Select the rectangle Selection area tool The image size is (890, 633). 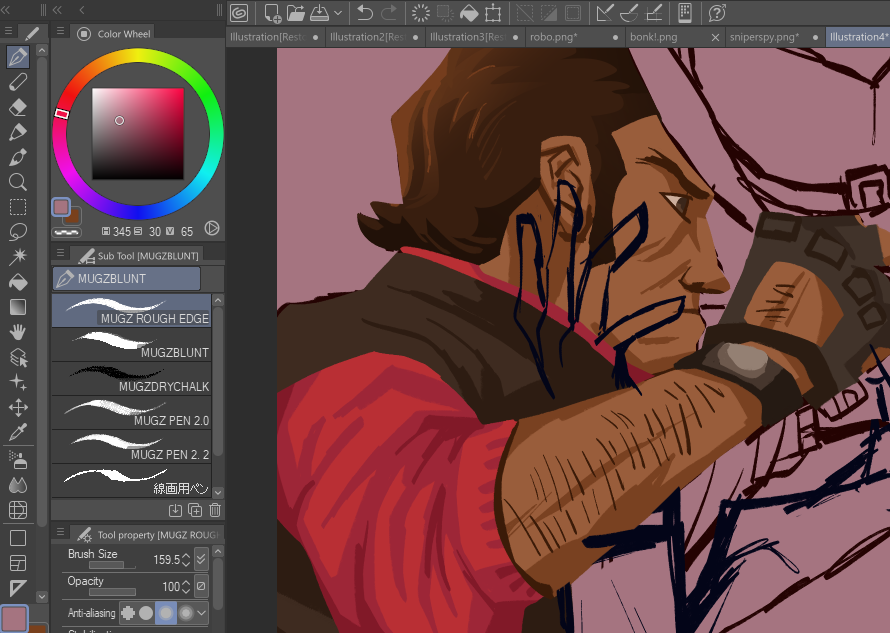(x=18, y=207)
